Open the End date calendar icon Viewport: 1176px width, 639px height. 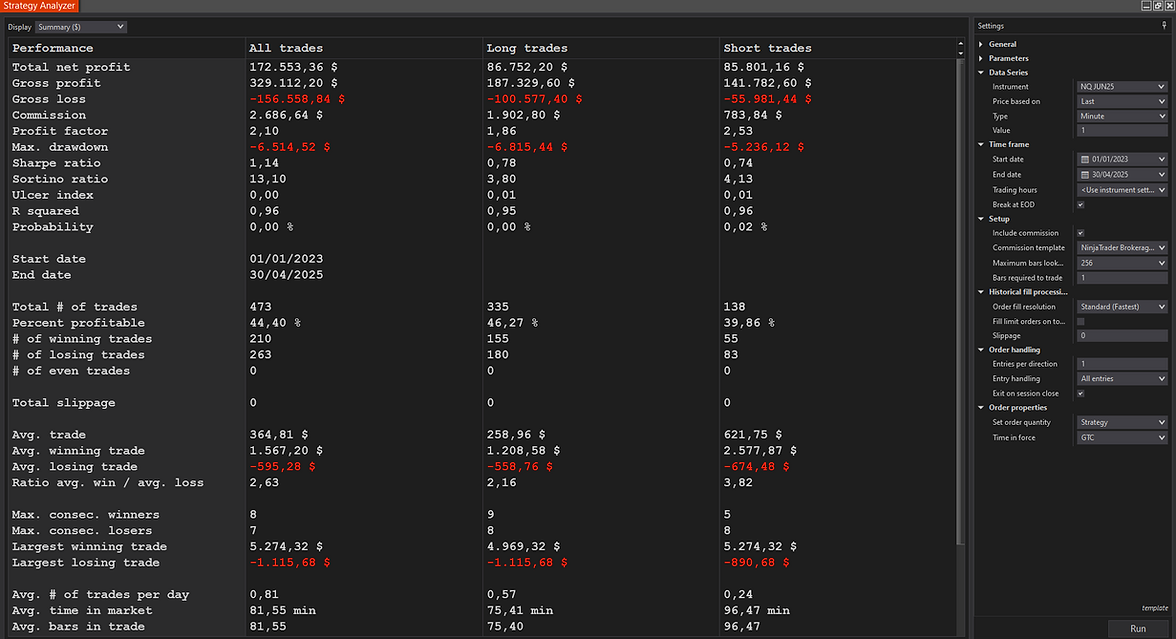1084,175
